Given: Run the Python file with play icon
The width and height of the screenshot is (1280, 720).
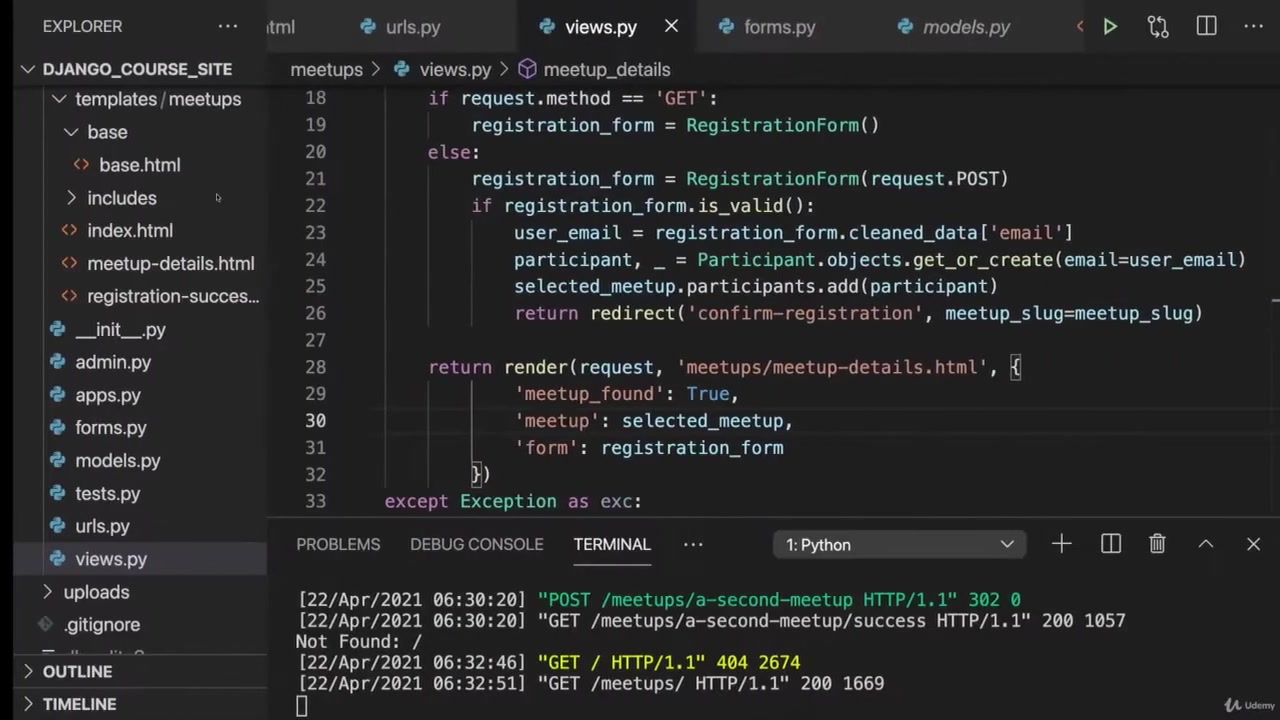Looking at the screenshot, I should [x=1110, y=27].
